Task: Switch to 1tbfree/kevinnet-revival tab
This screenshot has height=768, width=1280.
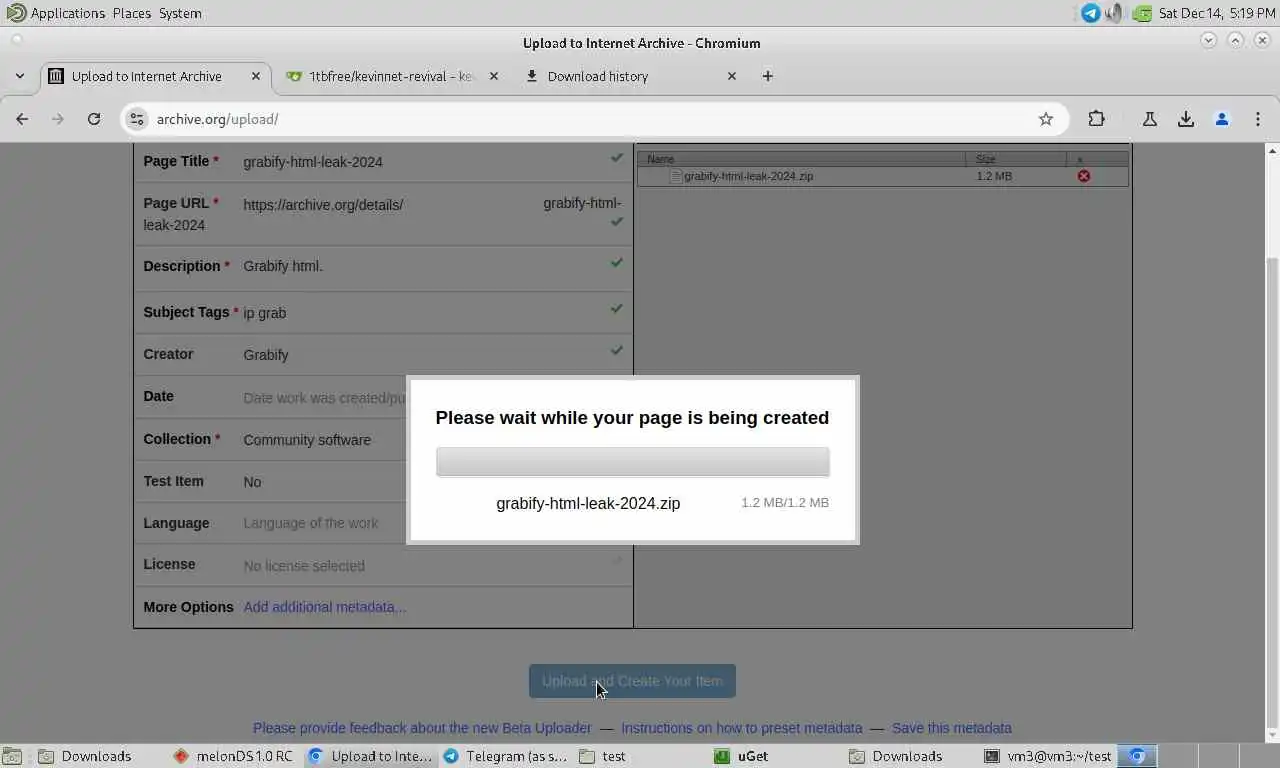Action: 392,76
